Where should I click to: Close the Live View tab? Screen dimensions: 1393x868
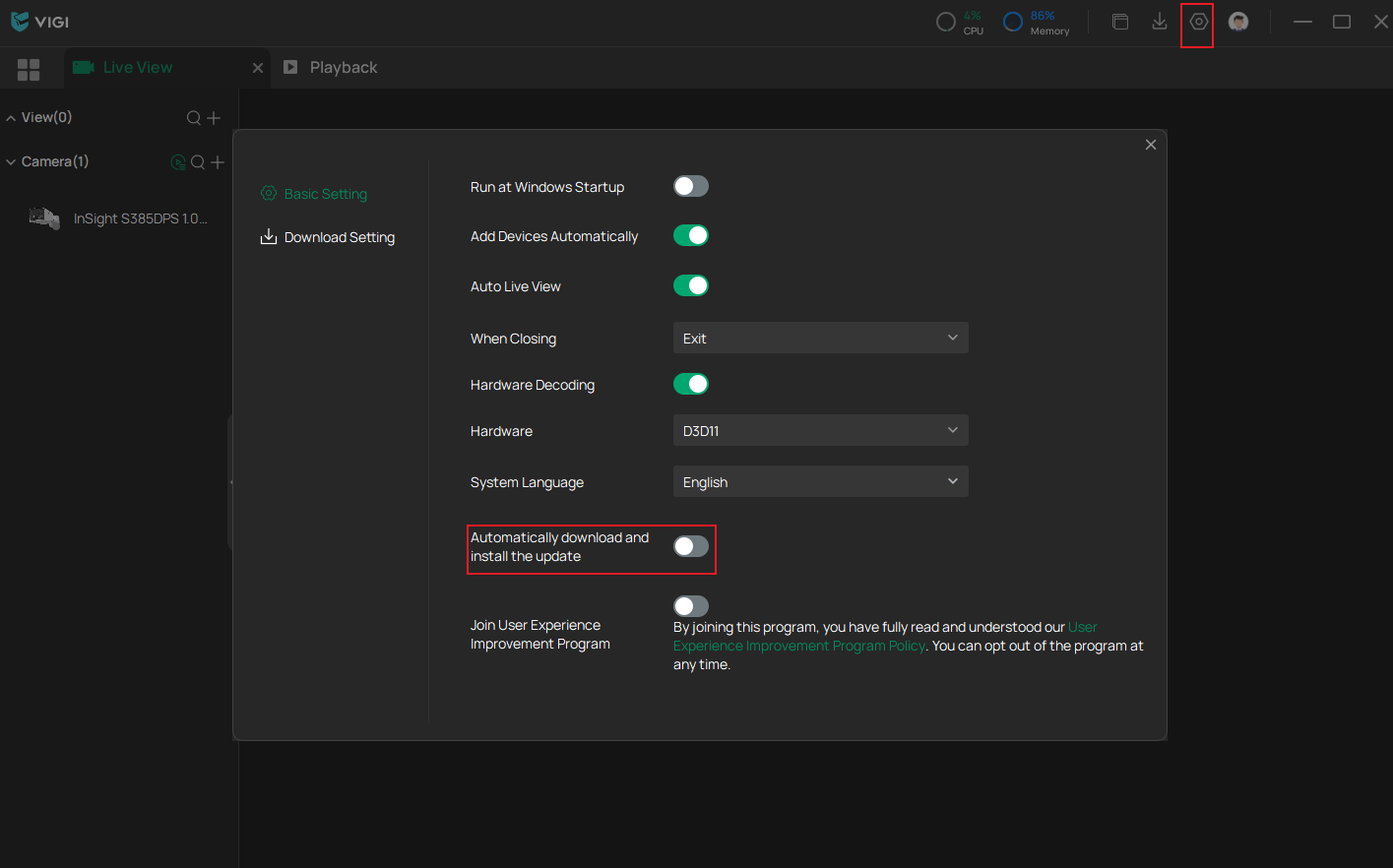258,68
